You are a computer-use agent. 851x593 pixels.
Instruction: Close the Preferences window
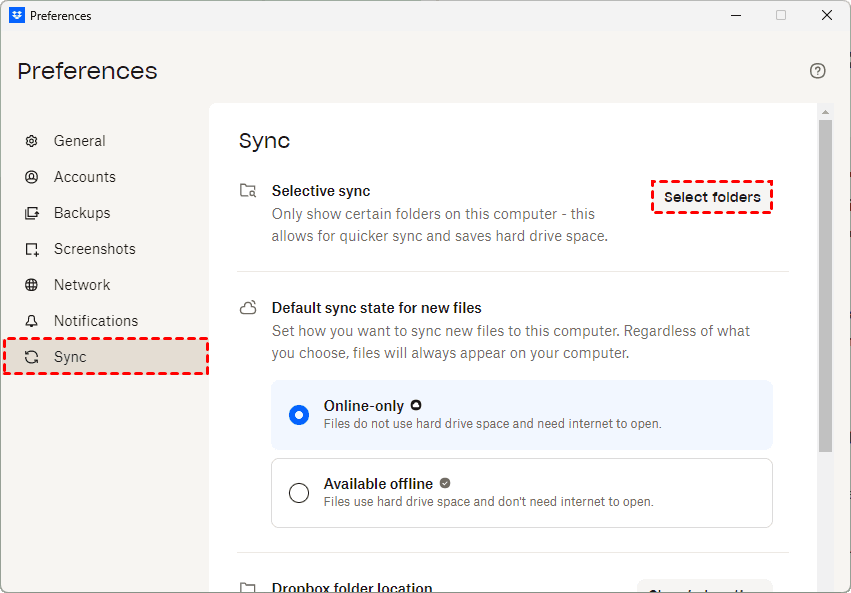827,15
